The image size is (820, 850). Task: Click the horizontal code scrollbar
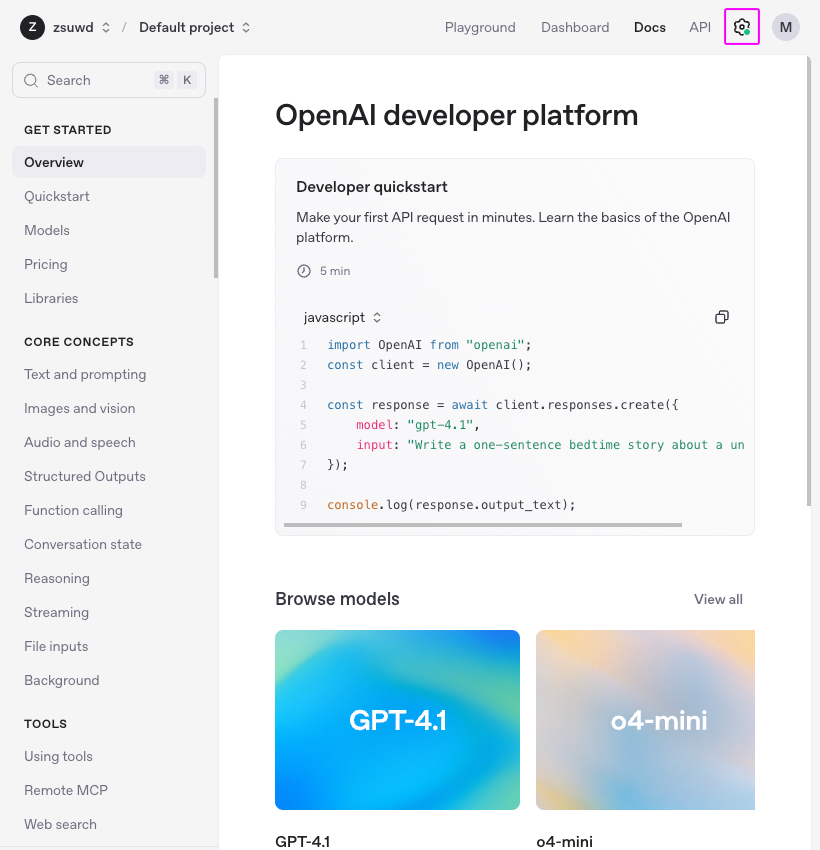[x=482, y=524]
